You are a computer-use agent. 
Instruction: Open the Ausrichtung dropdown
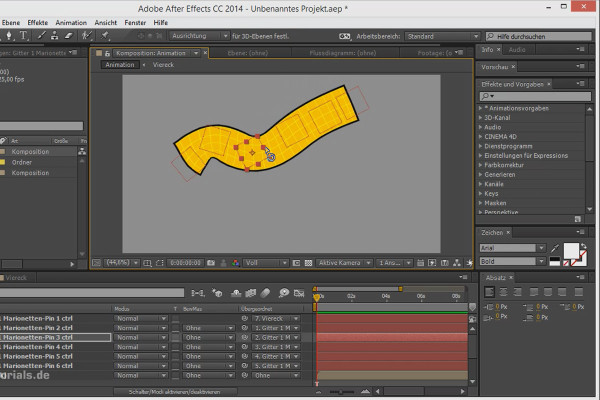[199, 36]
